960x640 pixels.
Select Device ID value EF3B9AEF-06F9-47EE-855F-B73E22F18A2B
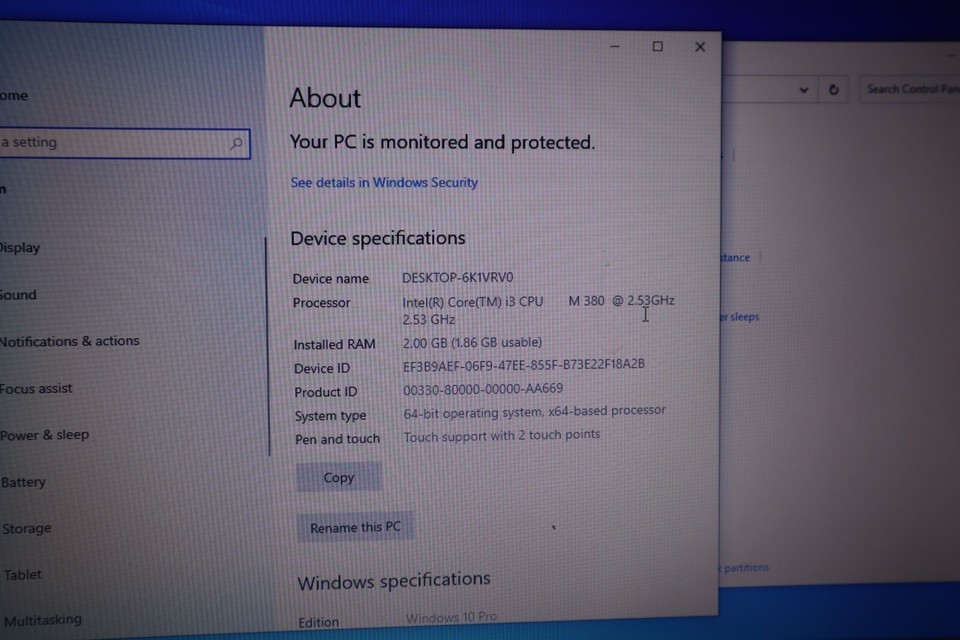pyautogui.click(x=523, y=365)
